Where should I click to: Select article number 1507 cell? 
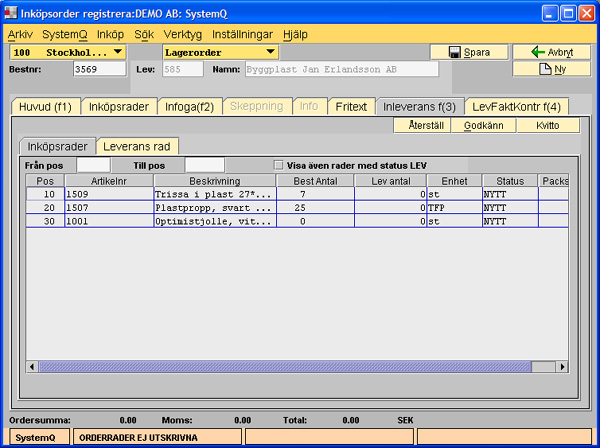tap(109, 208)
